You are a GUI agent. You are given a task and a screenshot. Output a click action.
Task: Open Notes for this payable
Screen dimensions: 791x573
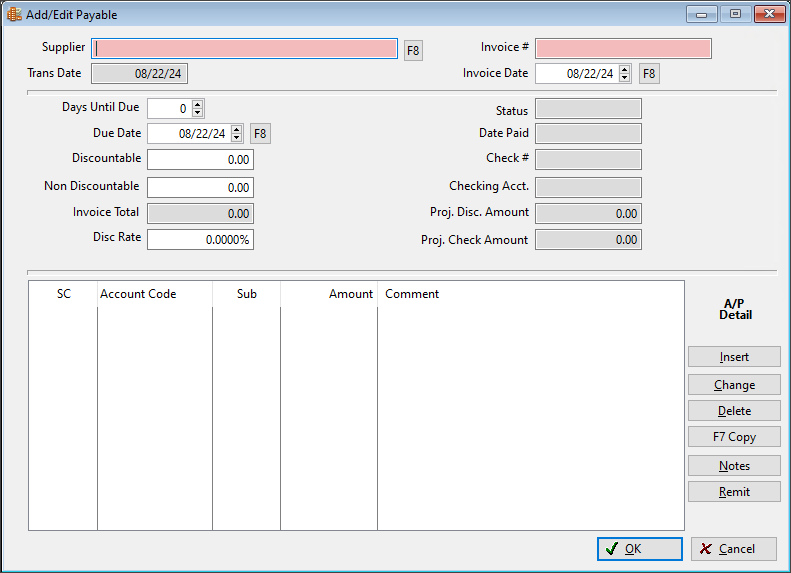coord(734,466)
